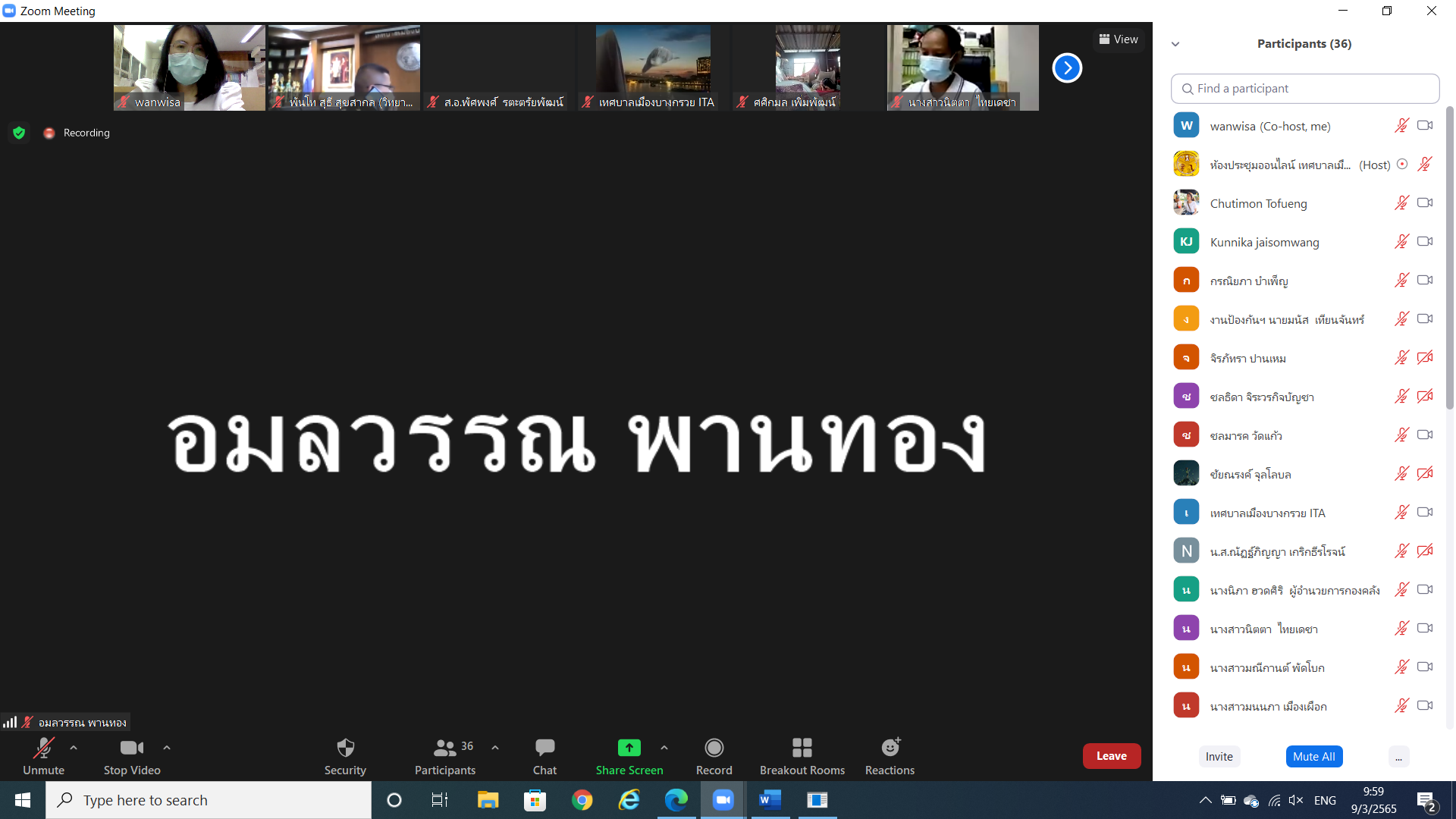Click the Zoom icon on taskbar
Image resolution: width=1456 pixels, height=819 pixels.
pyautogui.click(x=723, y=800)
